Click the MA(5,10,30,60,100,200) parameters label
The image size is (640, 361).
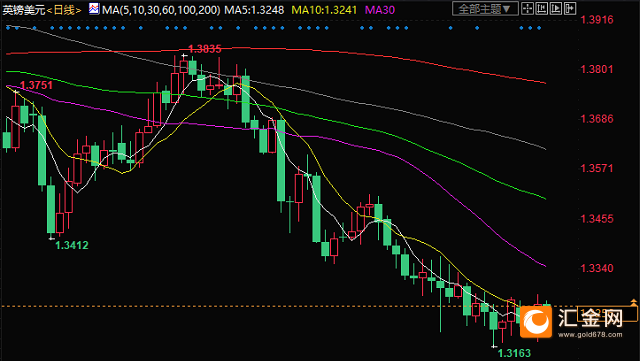click(x=161, y=10)
